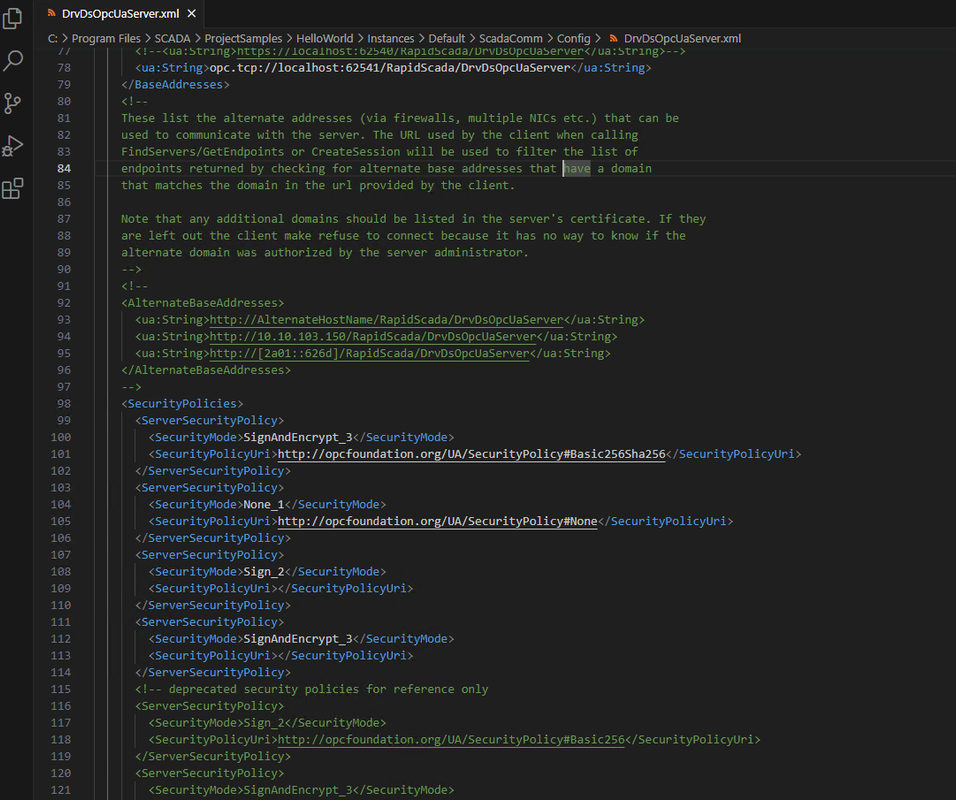Click the 'SignAndEncrypt_3' value on line 100
Viewport: 956px width, 800px height.
pyautogui.click(x=298, y=437)
